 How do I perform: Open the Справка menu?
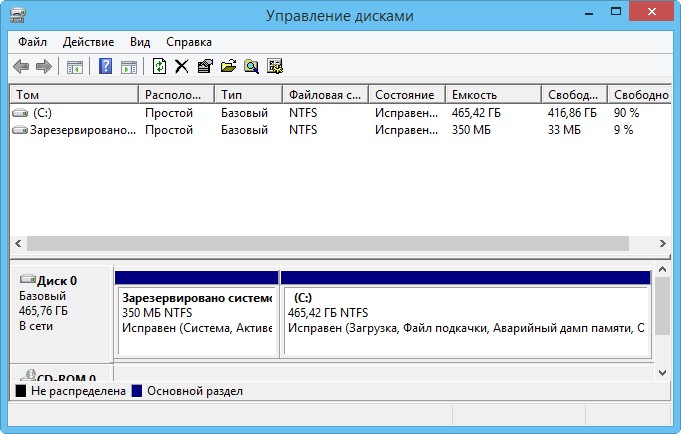[x=189, y=42]
